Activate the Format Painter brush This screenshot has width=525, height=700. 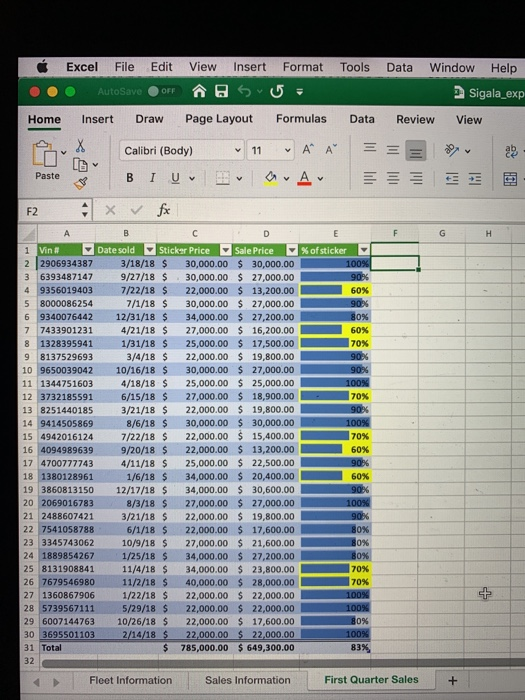(x=81, y=183)
